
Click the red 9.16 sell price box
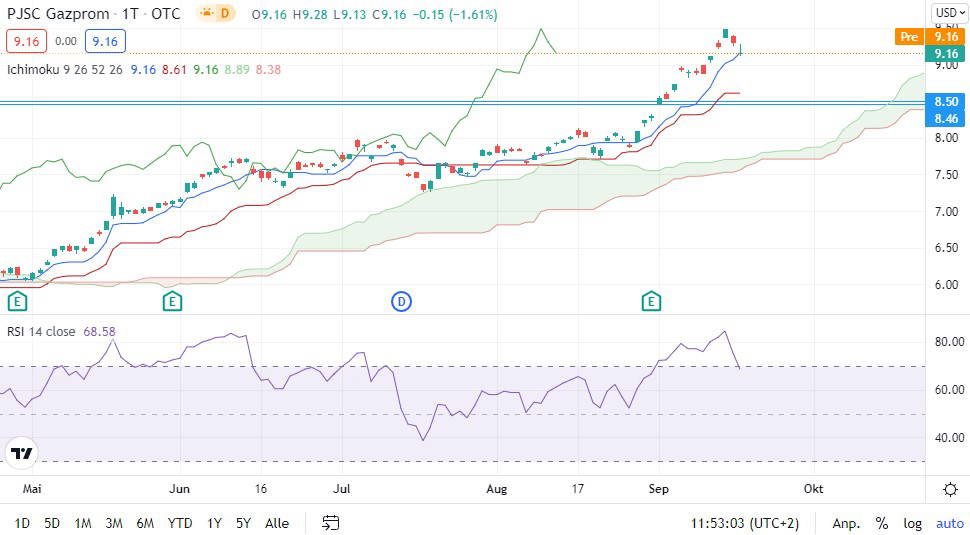pos(27,41)
